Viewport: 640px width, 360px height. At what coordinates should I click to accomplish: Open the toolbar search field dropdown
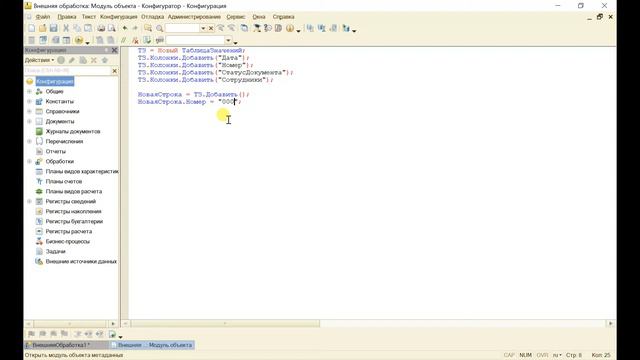pyautogui.click(x=203, y=28)
